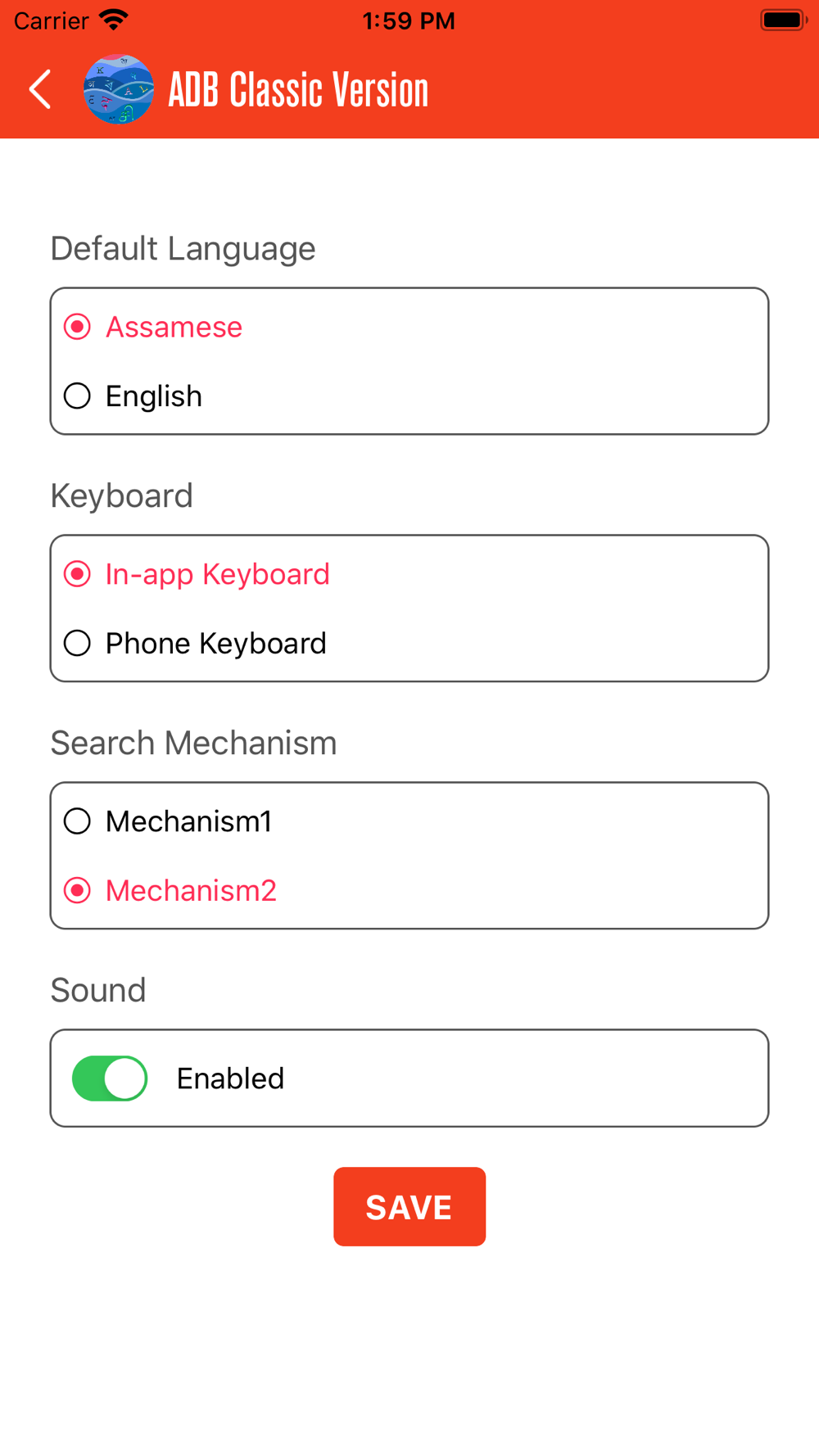Image resolution: width=819 pixels, height=1456 pixels.
Task: Tap the Wi-Fi status icon
Action: (x=113, y=20)
